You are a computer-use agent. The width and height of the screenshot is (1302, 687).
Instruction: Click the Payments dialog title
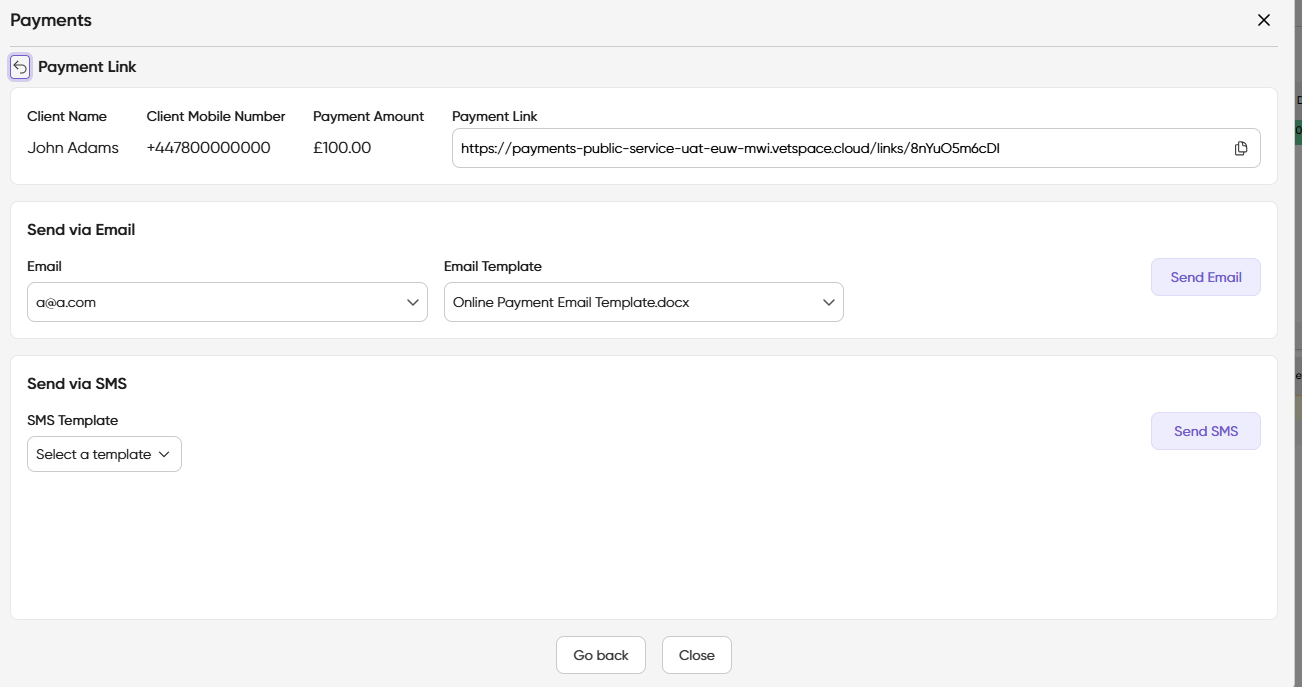(51, 20)
